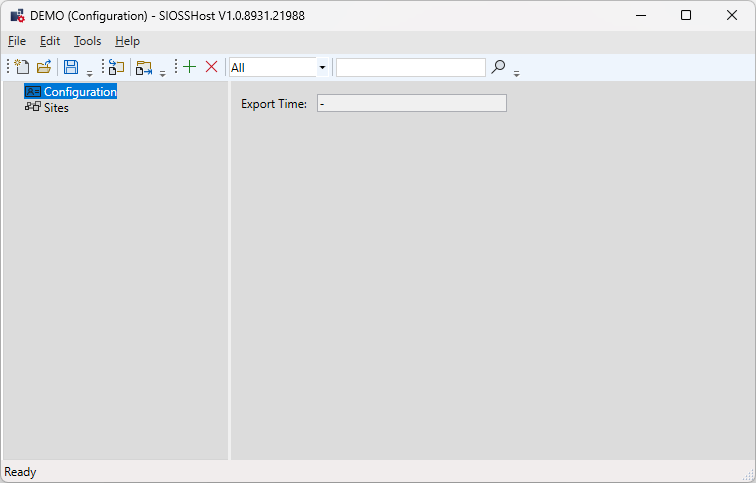Click the Open folder icon in toolbar
Image resolution: width=756 pixels, height=483 pixels.
point(44,67)
